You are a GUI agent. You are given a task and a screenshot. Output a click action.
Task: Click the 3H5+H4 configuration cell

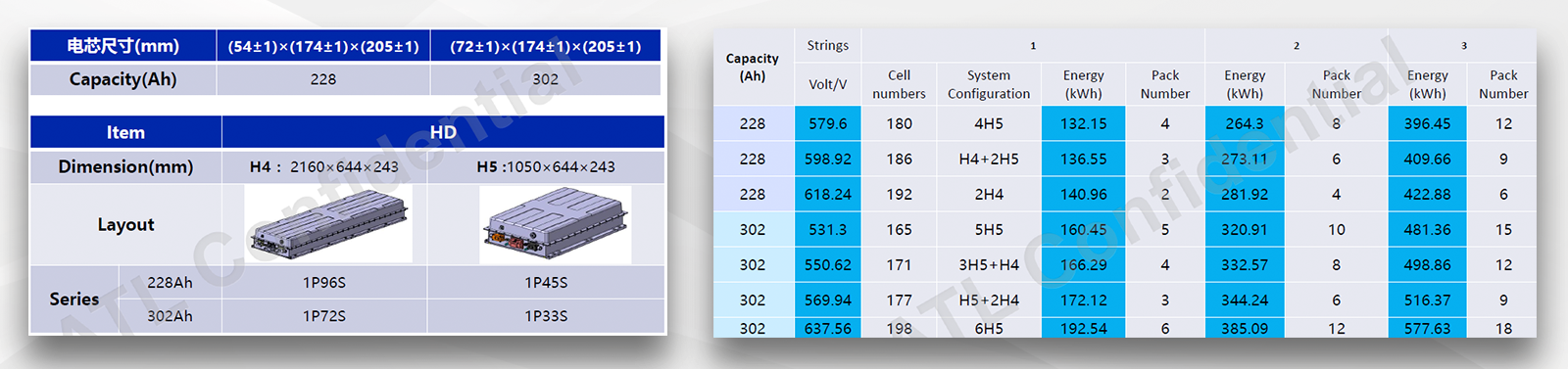tap(989, 264)
